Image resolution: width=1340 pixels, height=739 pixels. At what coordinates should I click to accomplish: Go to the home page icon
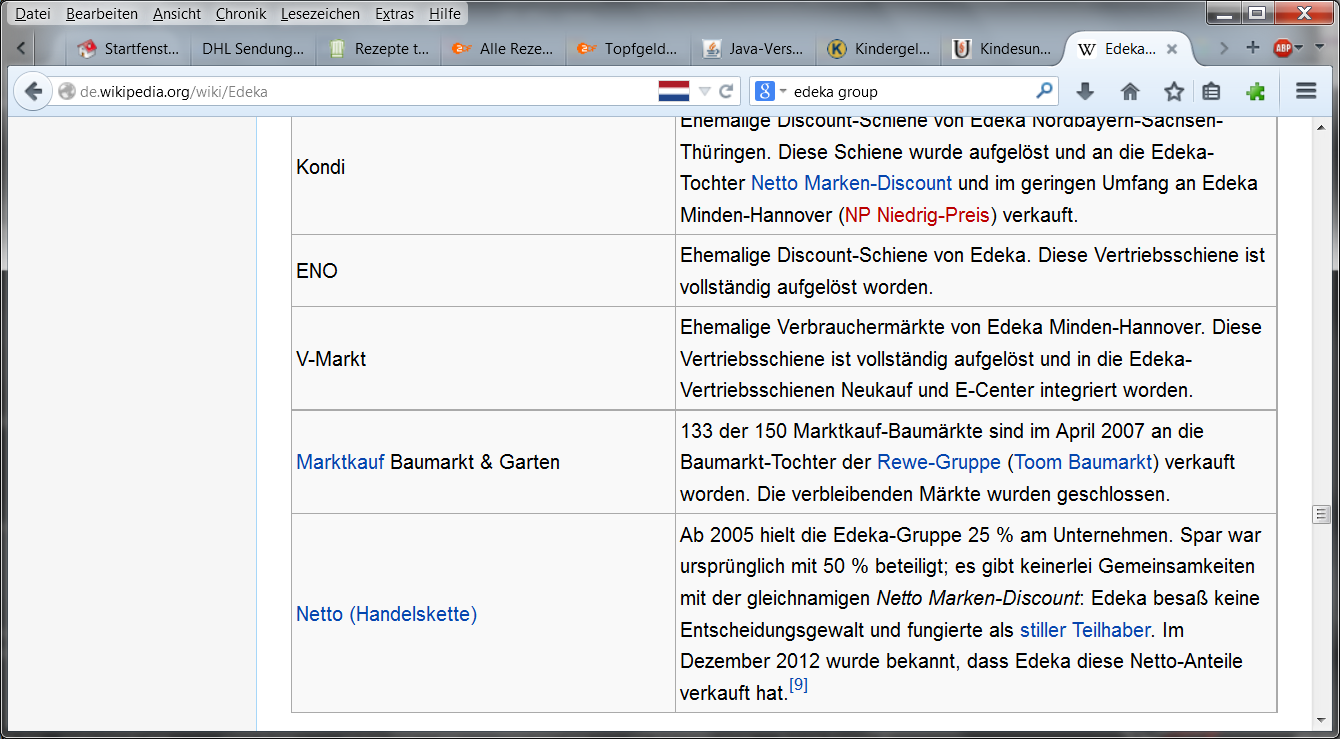pos(1130,91)
